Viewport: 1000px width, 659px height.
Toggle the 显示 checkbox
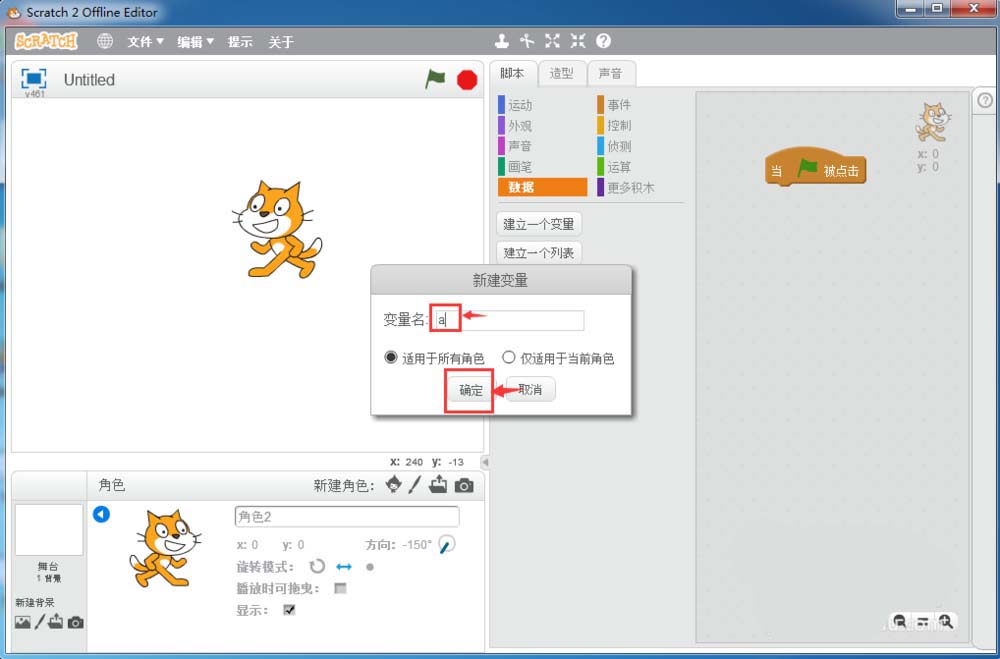pos(290,610)
